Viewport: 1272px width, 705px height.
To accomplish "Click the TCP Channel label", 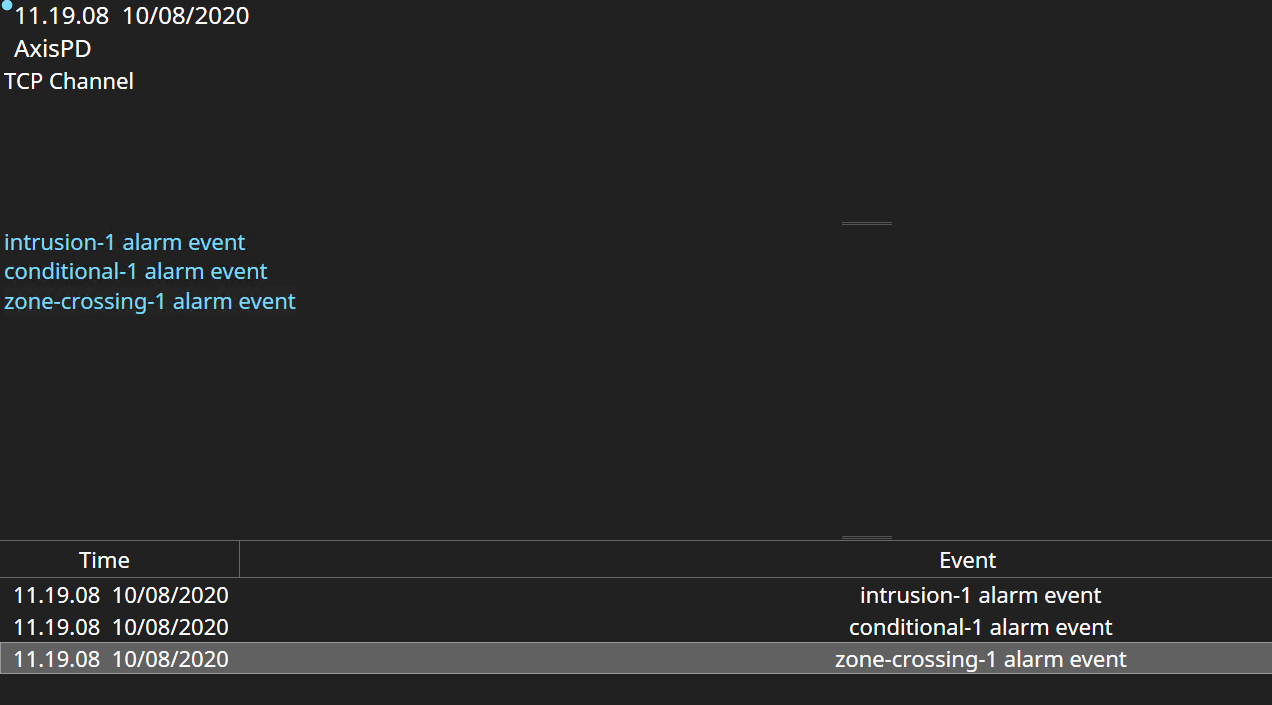I will click(x=69, y=82).
